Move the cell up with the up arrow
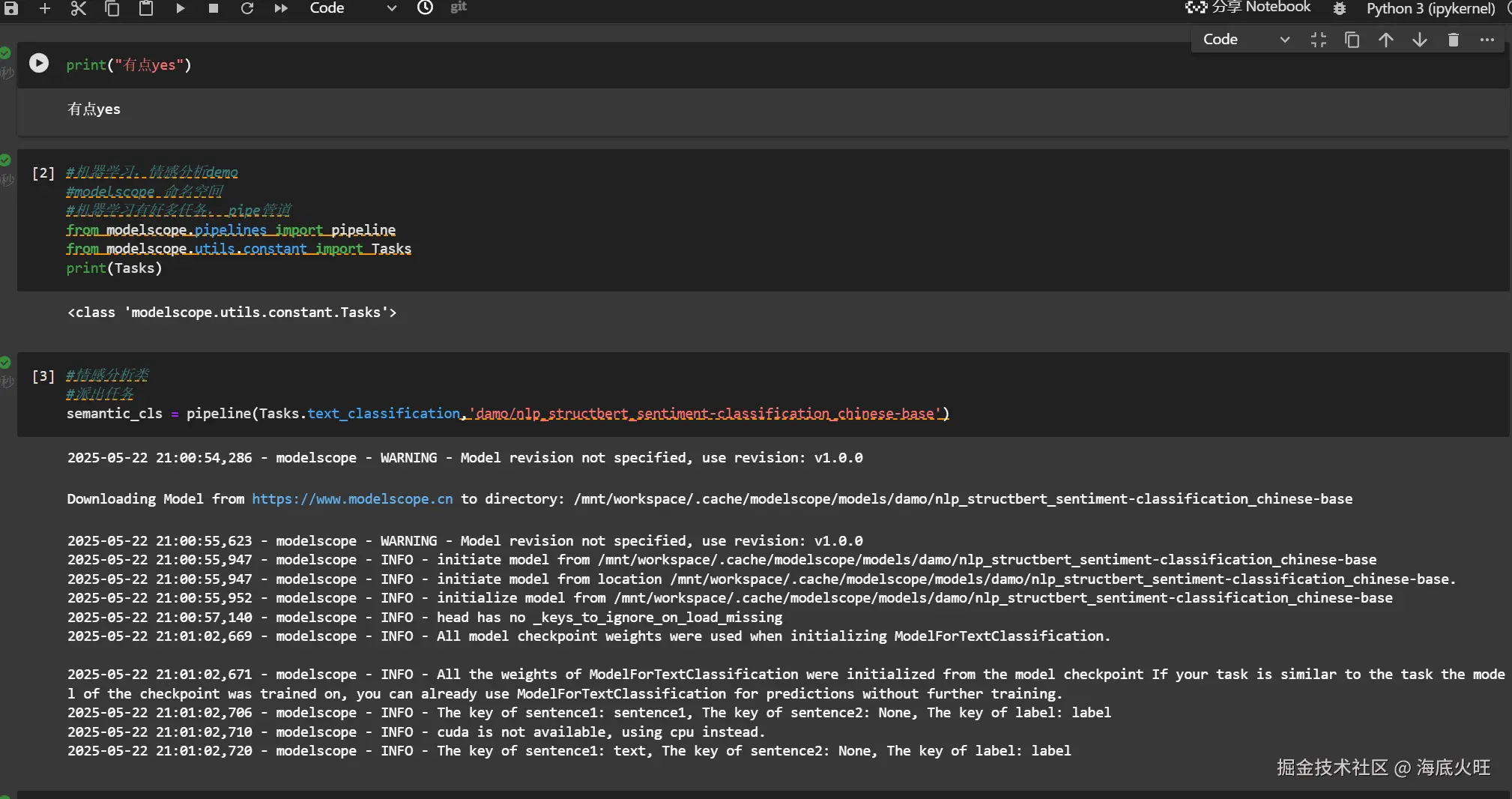 tap(1386, 40)
